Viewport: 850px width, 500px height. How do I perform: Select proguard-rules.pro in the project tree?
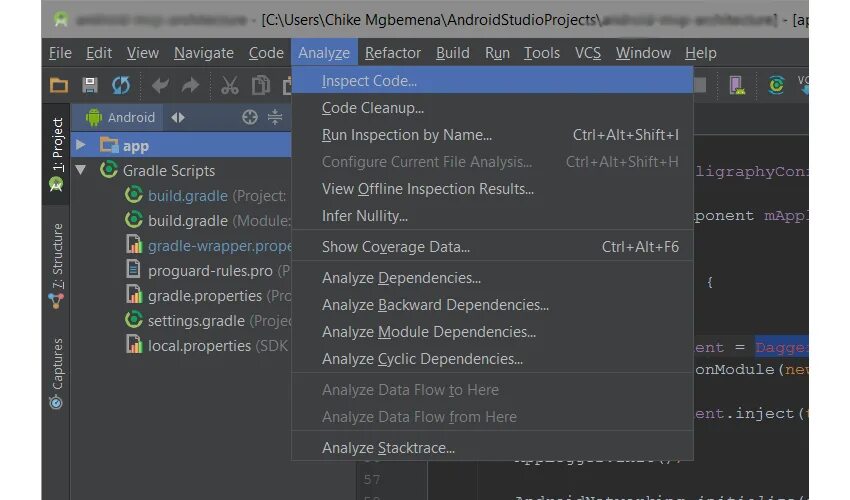coord(210,271)
